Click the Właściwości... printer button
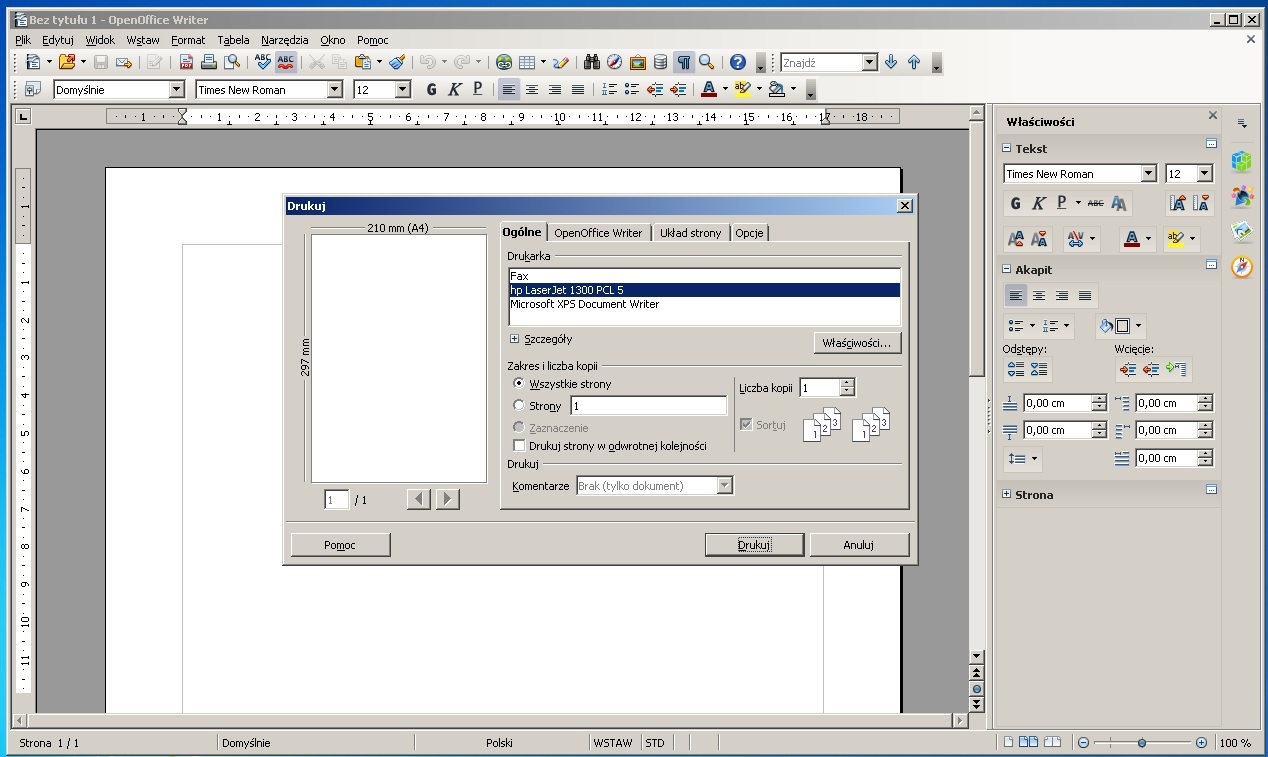 click(857, 343)
